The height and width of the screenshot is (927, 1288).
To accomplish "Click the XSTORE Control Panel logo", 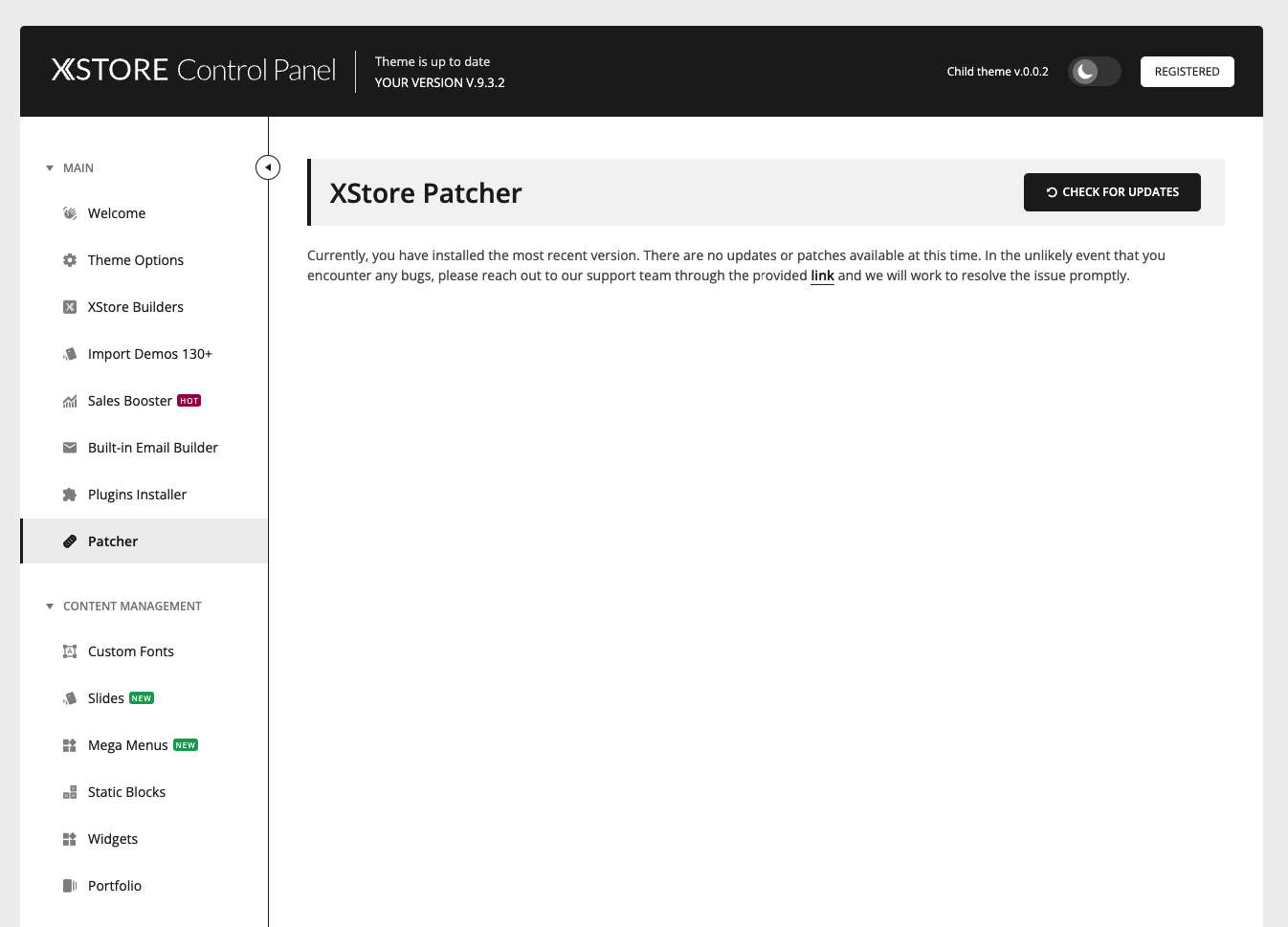I will pyautogui.click(x=193, y=70).
